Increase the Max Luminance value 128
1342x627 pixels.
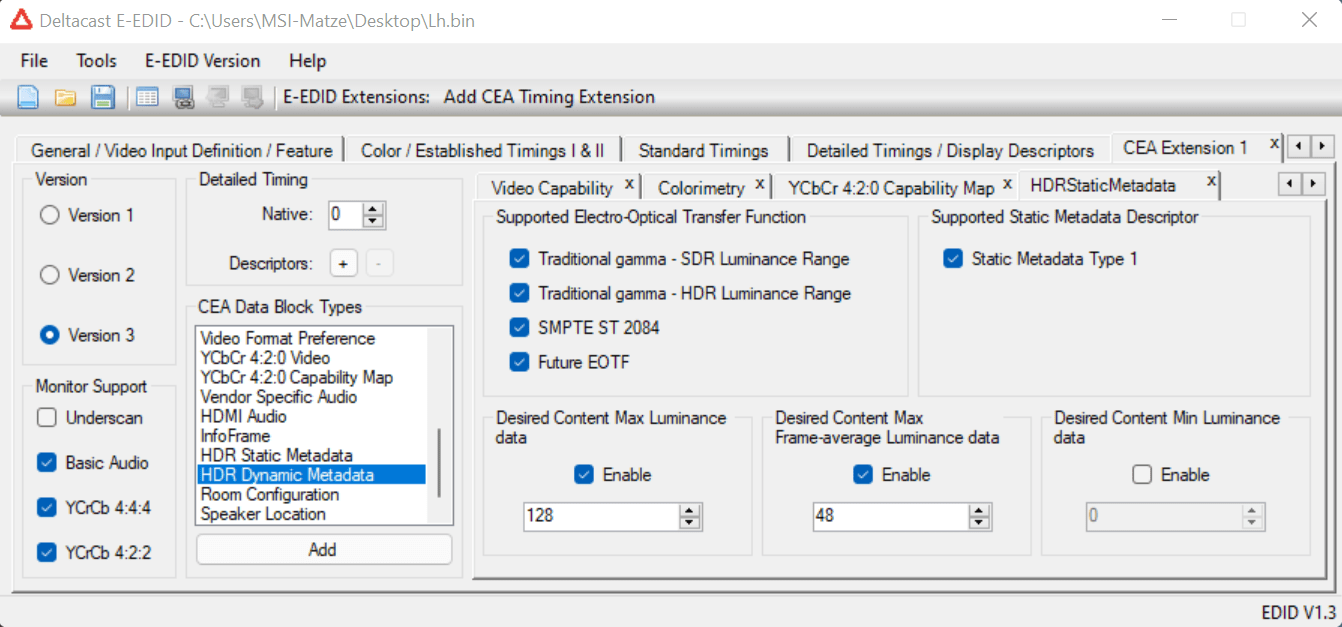click(x=689, y=511)
